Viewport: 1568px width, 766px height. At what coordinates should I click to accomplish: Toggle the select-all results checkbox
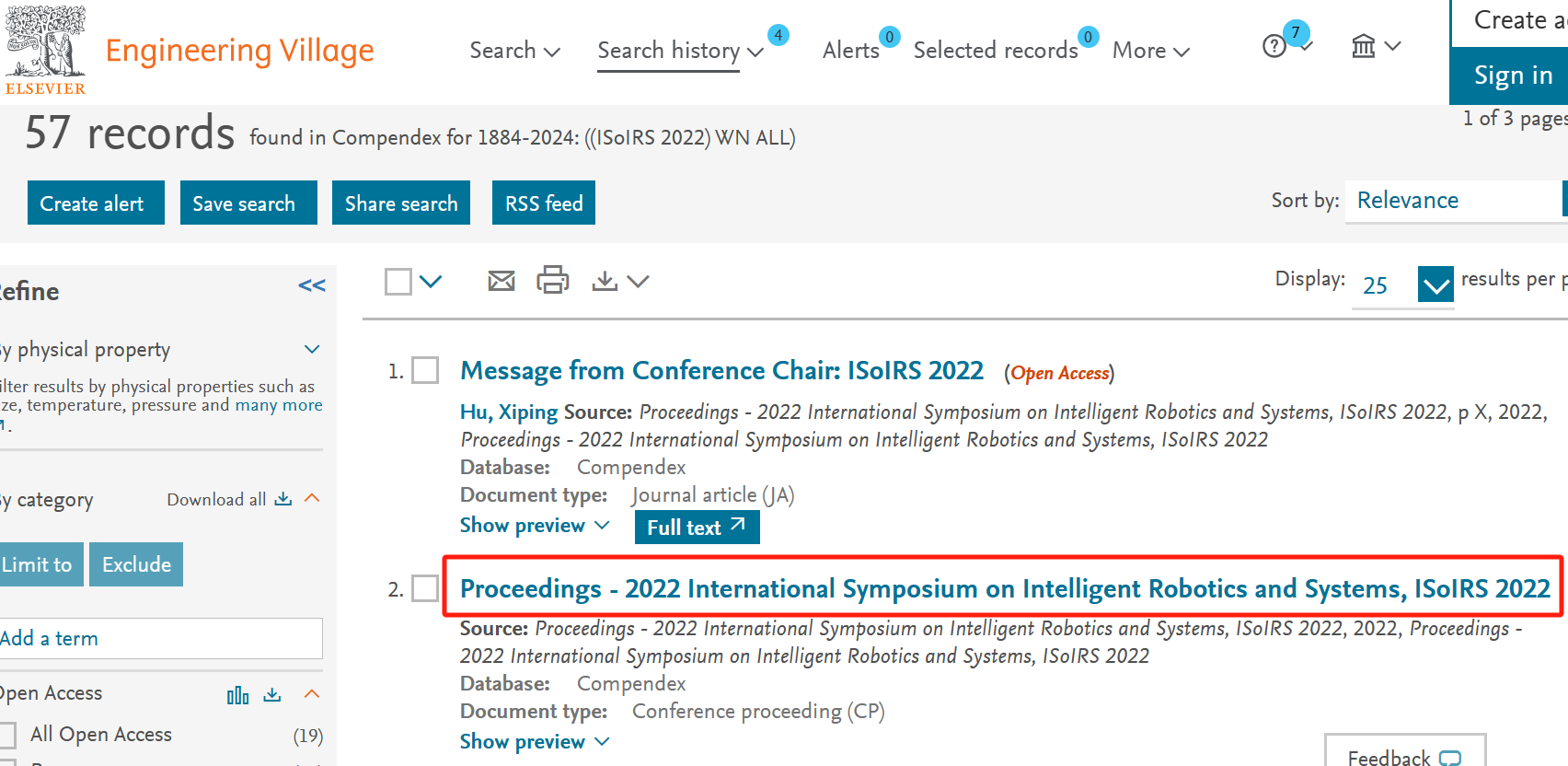point(398,282)
